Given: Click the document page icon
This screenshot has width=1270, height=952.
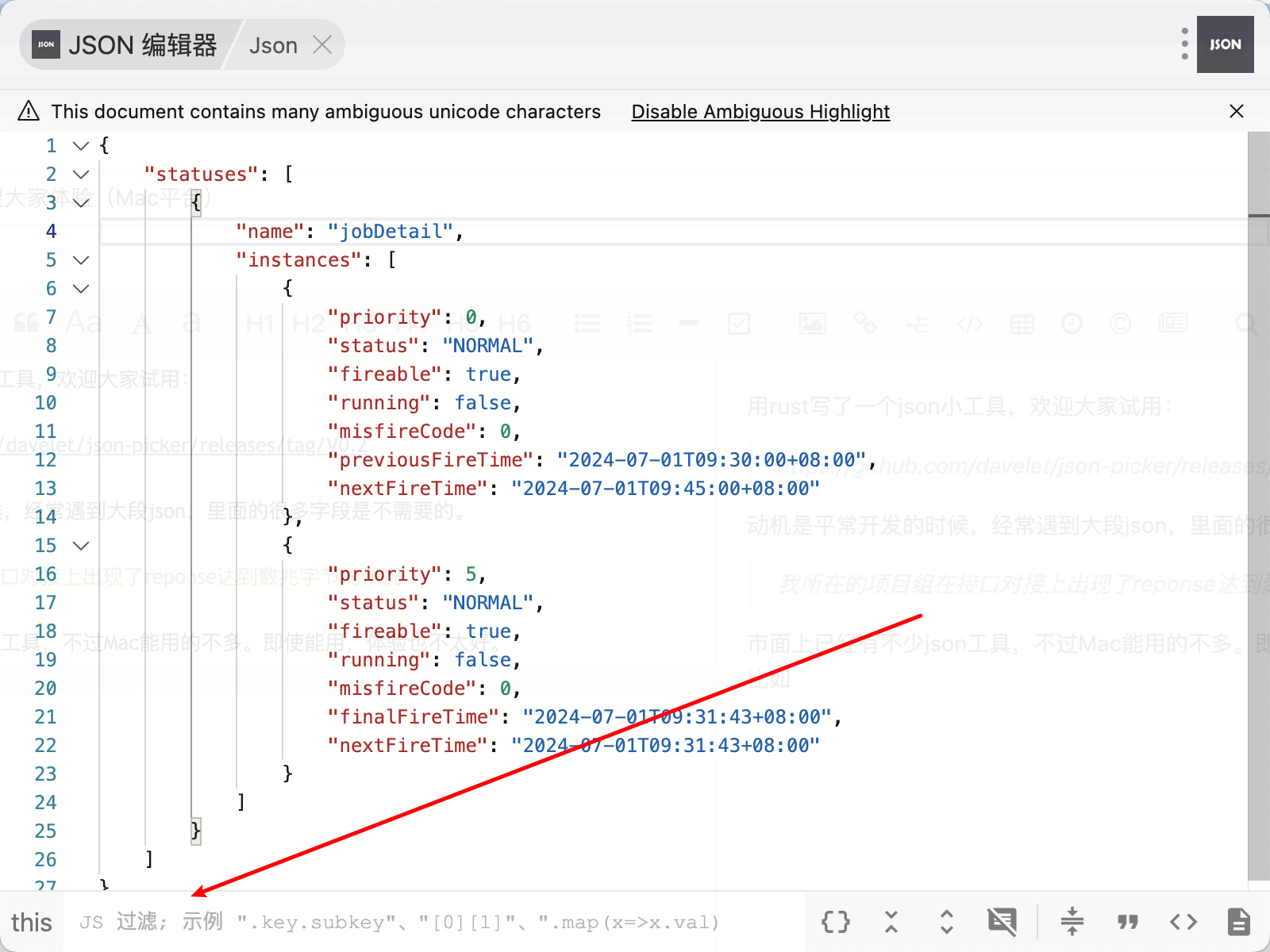Looking at the screenshot, I should [1238, 922].
